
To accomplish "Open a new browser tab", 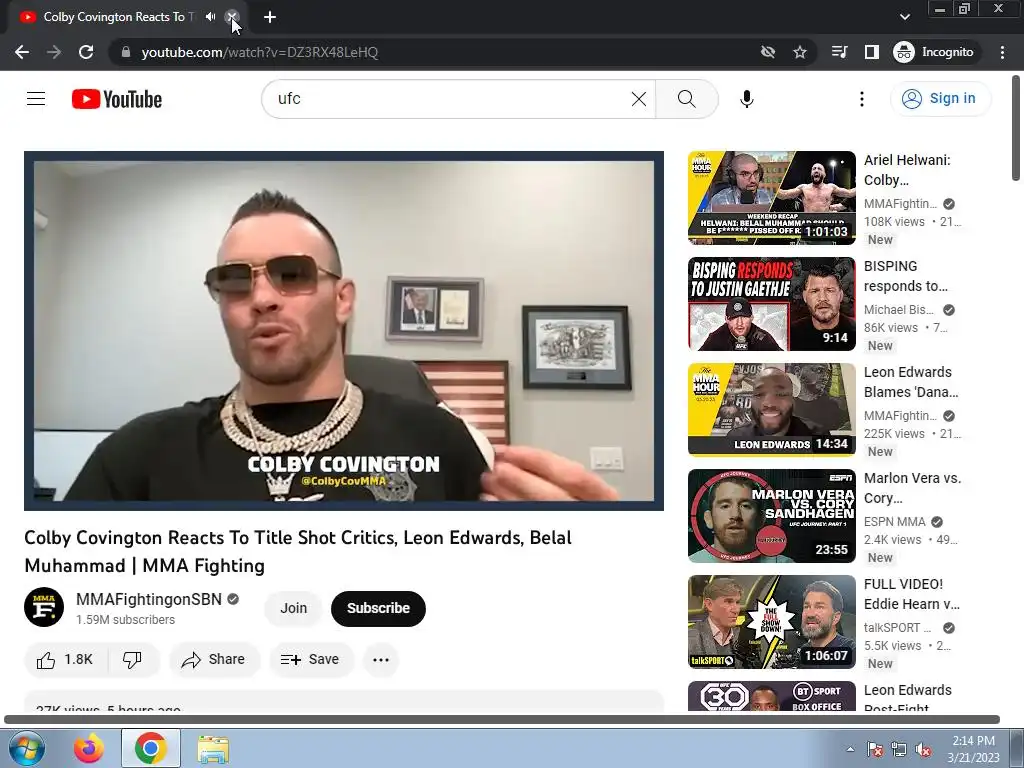I will coord(270,17).
